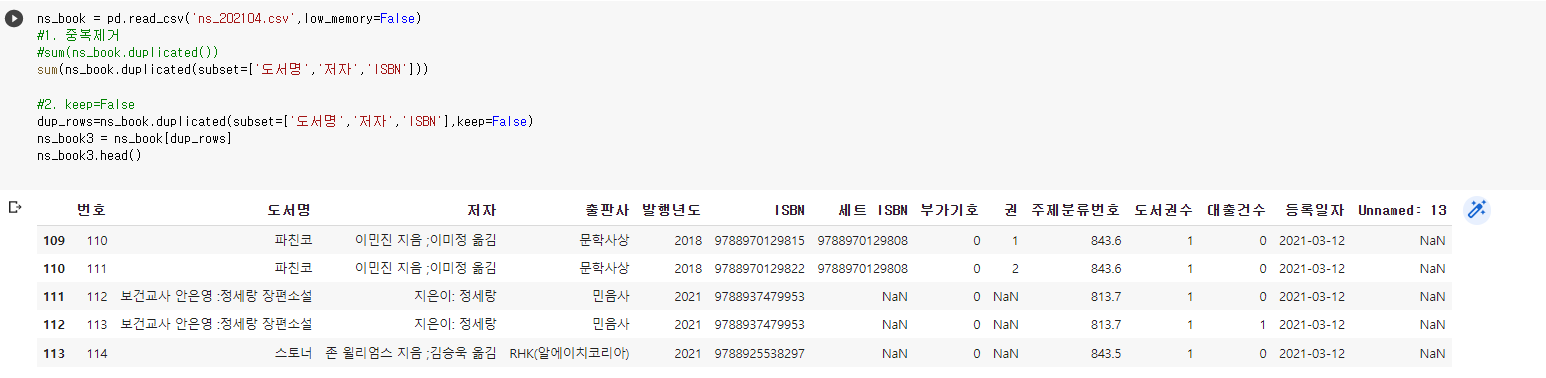Click the 도서권수 column header
Viewport: 1546px width, 378px height.
tap(1163, 210)
